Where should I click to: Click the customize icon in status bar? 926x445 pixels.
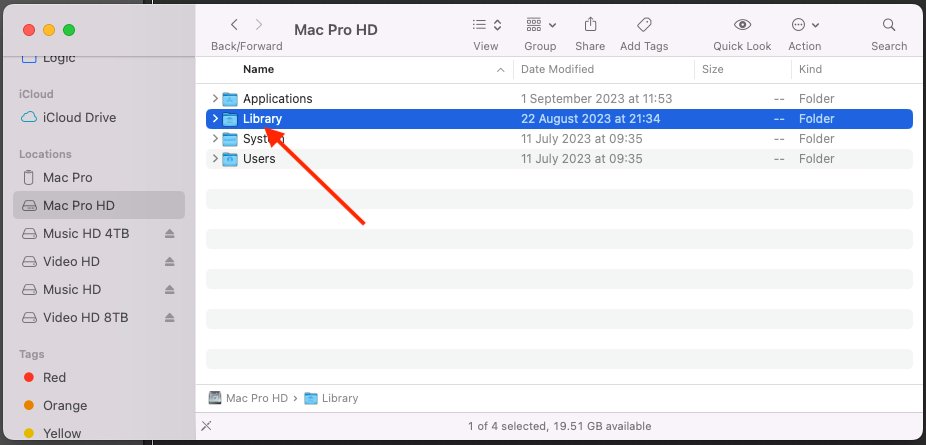[x=206, y=426]
